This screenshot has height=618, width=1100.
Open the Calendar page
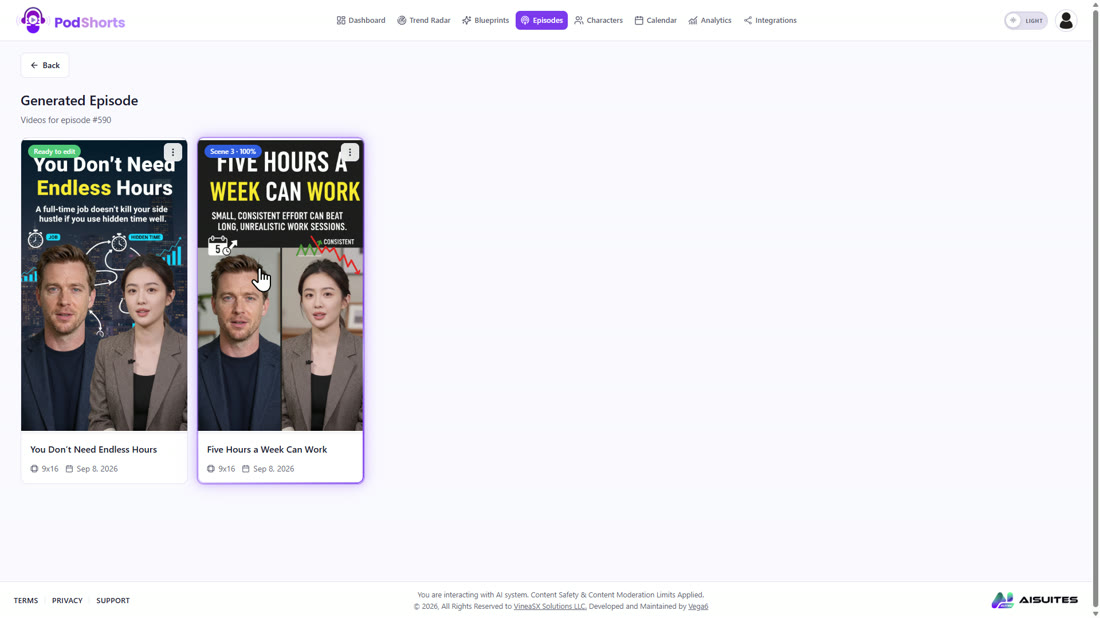click(x=656, y=20)
